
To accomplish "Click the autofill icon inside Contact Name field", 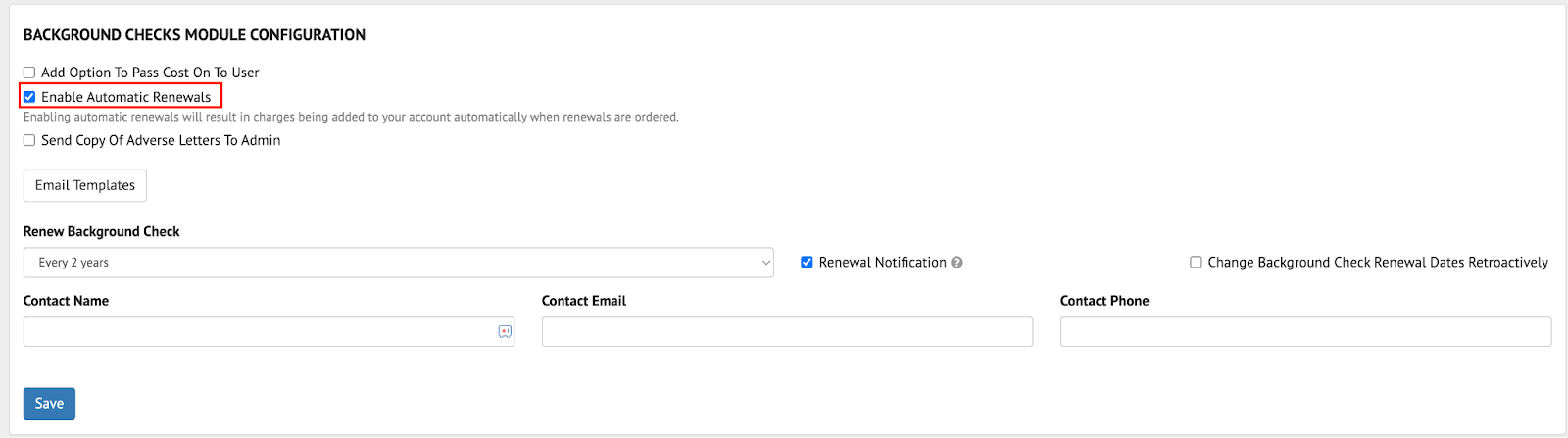I will tap(505, 332).
